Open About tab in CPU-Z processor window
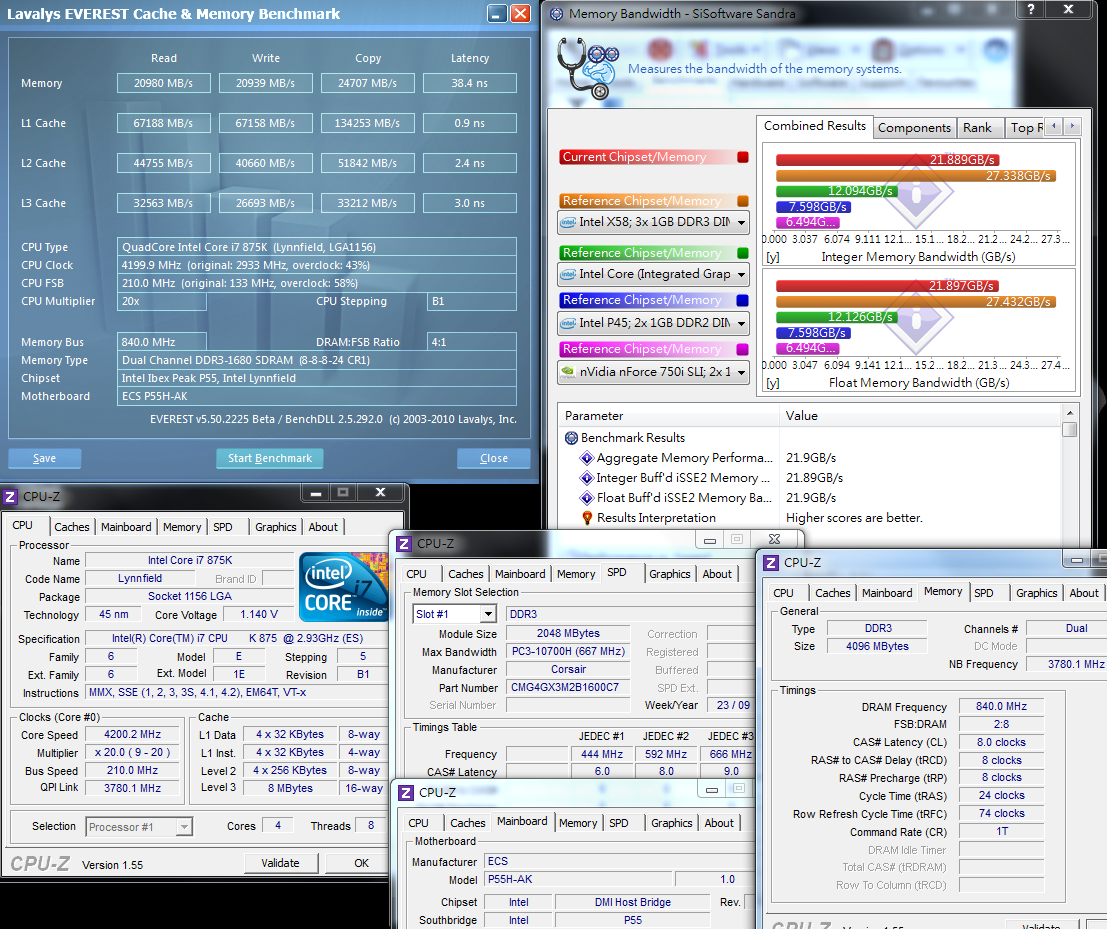Screen dimensions: 1107x929 pyautogui.click(x=323, y=527)
